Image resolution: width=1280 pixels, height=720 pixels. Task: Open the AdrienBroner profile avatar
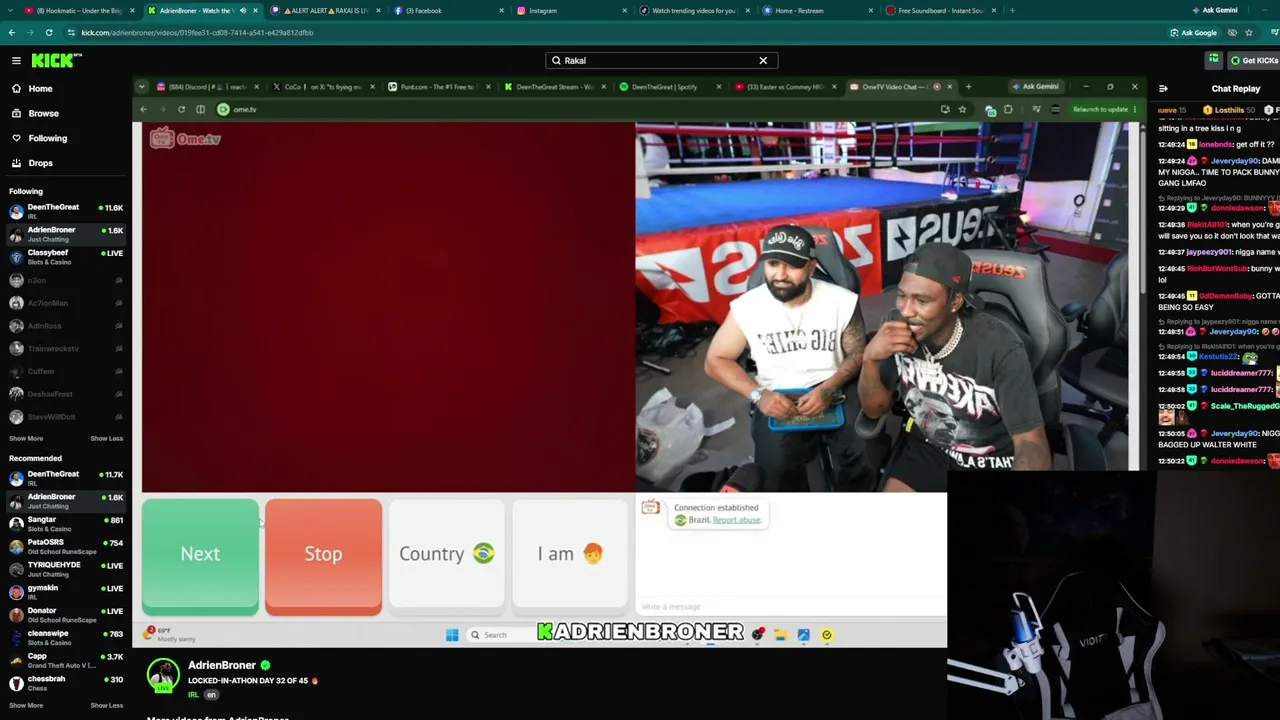coord(163,677)
